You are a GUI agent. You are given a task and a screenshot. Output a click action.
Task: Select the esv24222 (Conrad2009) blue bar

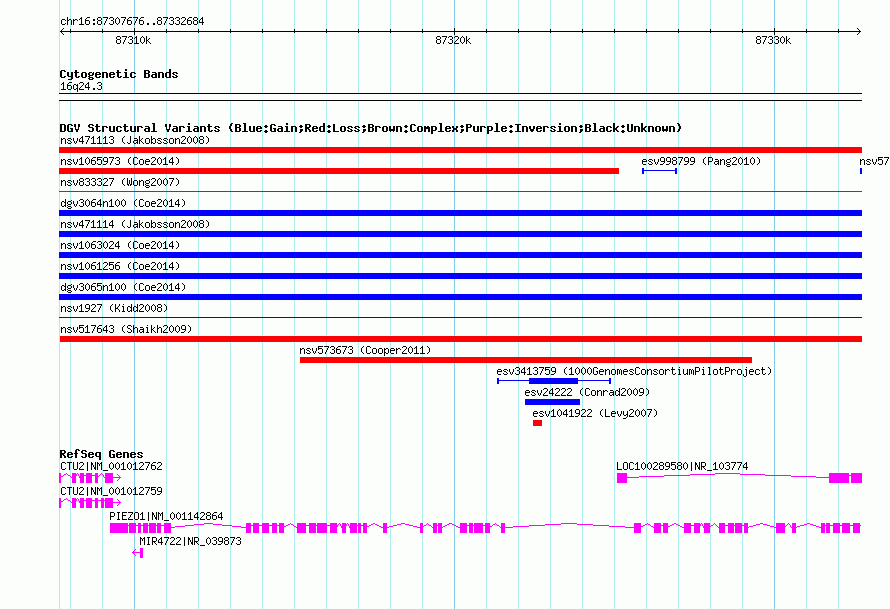552,402
